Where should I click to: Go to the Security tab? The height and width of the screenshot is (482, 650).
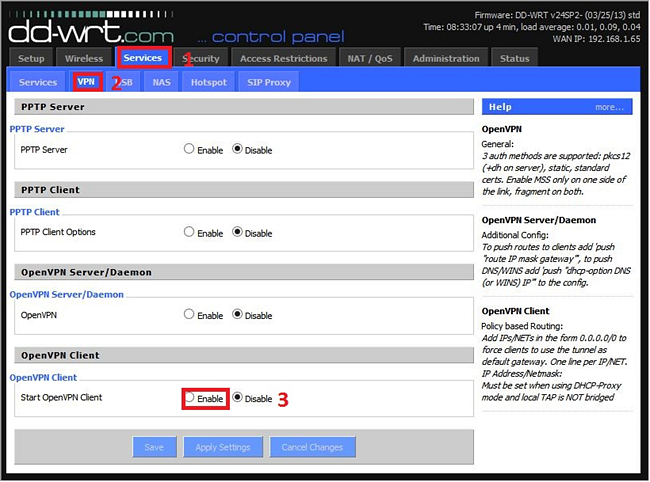tap(201, 58)
